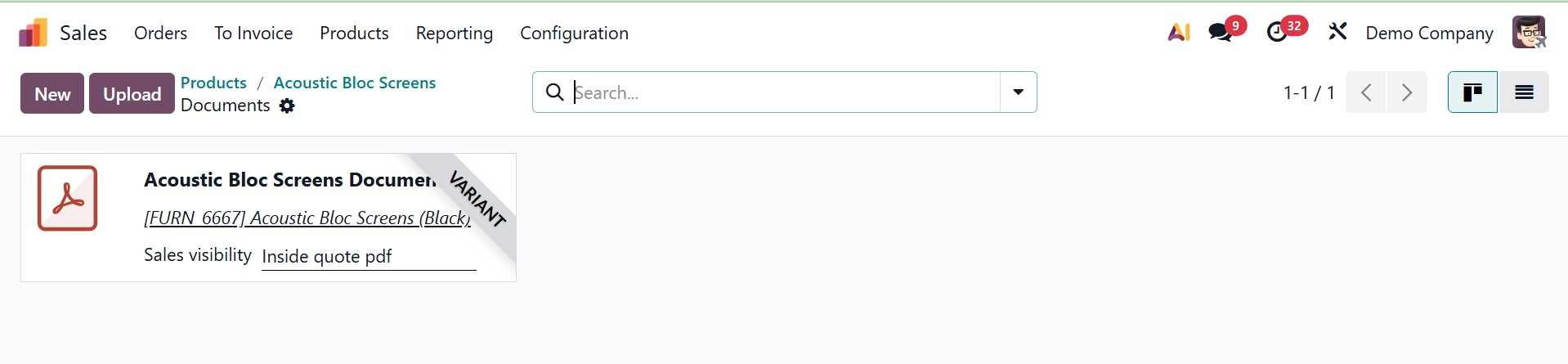Image resolution: width=1568 pixels, height=364 pixels.
Task: Open the activities clock icon
Action: click(1276, 33)
